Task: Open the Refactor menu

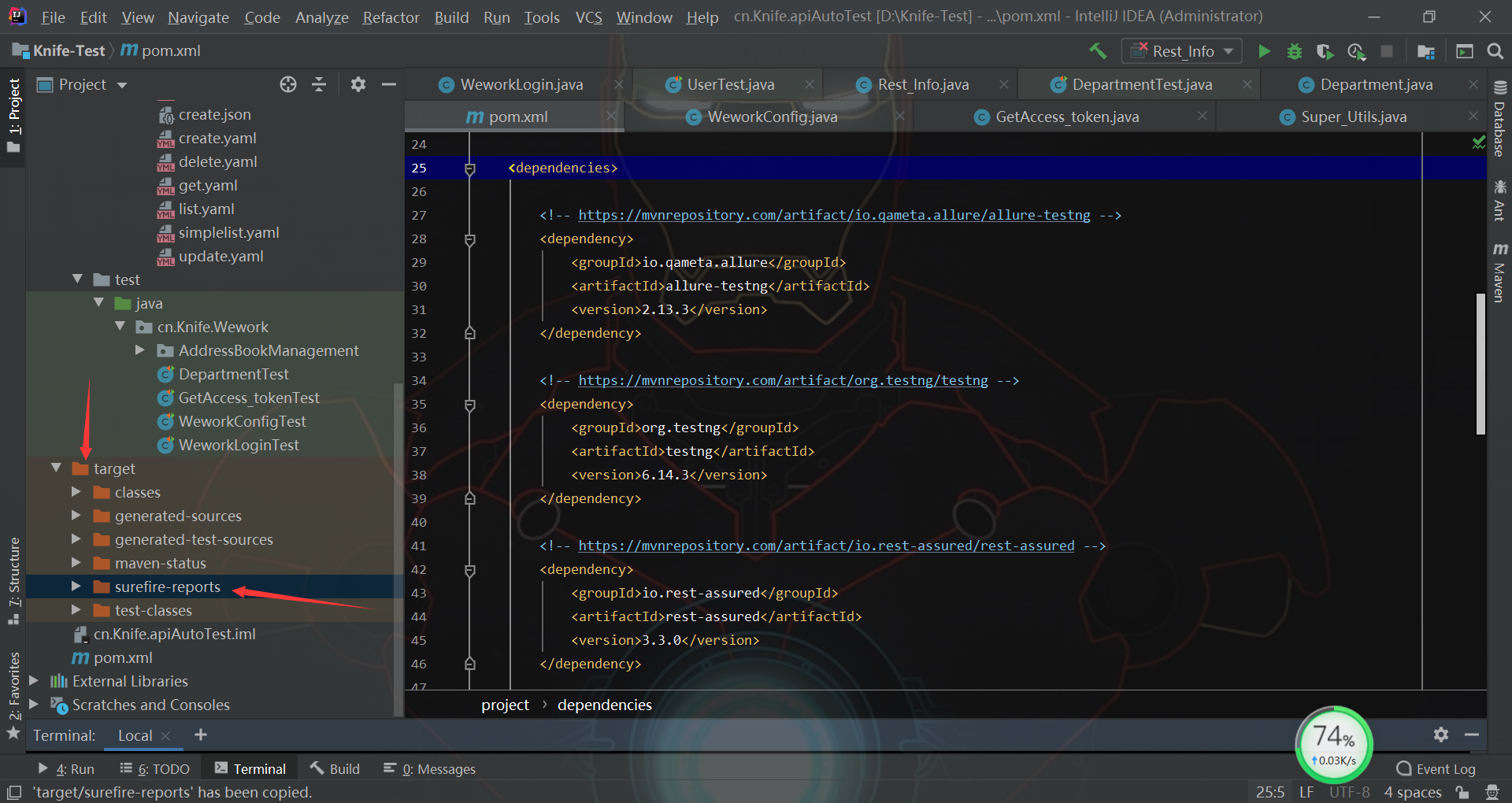Action: click(391, 17)
